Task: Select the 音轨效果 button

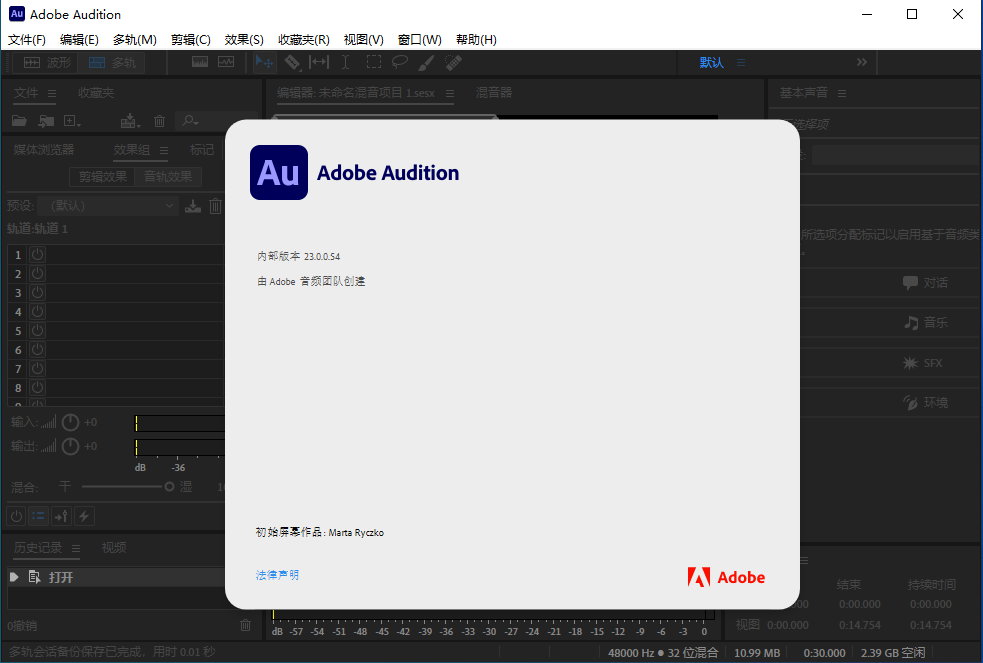Action: 168,177
